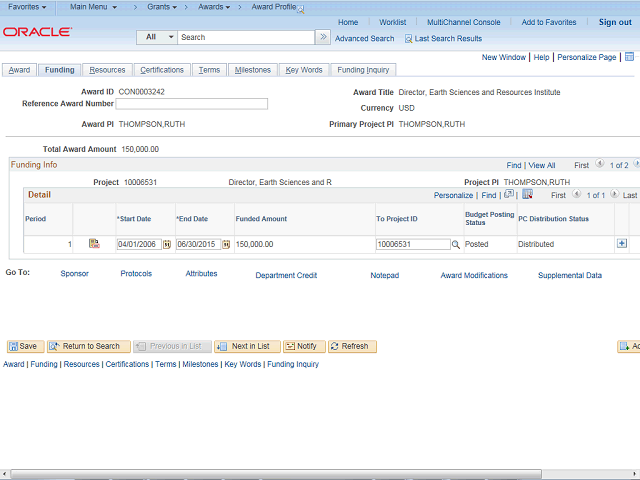Screen dimensions: 640x480
Task: Open the Worklist link
Action: (x=392, y=22)
